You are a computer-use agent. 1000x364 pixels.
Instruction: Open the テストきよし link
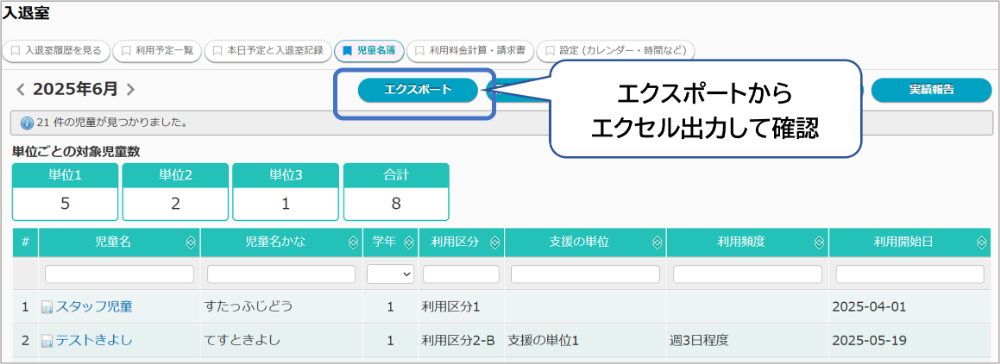[94, 340]
